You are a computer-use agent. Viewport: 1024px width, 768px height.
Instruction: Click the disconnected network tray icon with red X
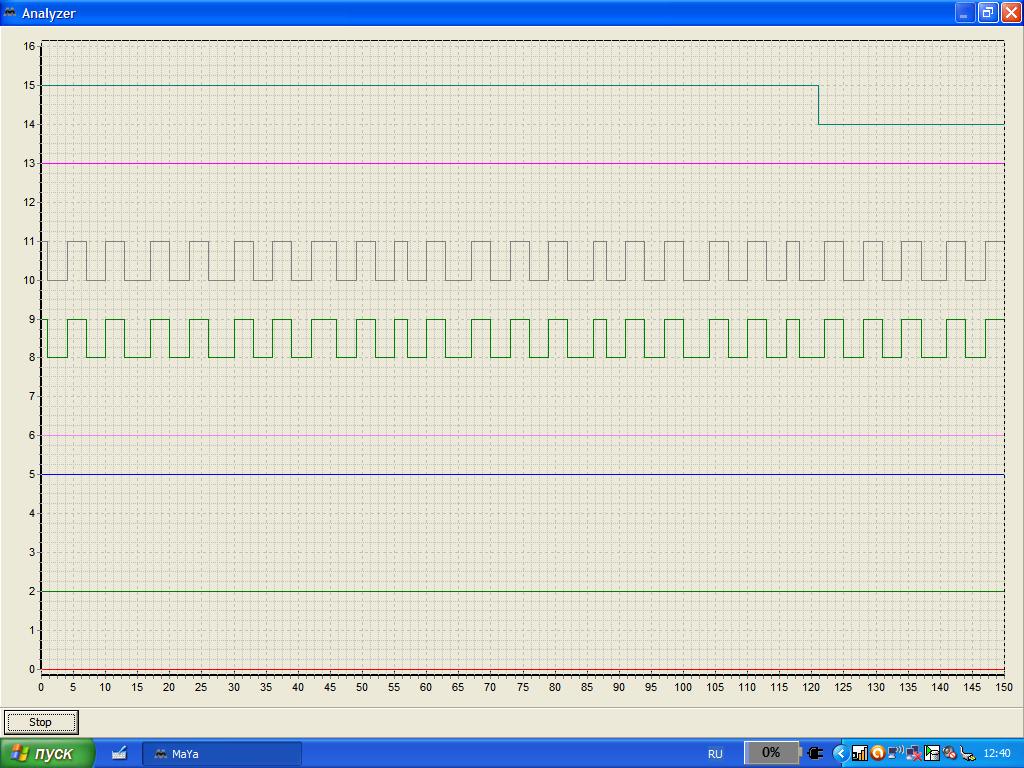pyautogui.click(x=914, y=754)
